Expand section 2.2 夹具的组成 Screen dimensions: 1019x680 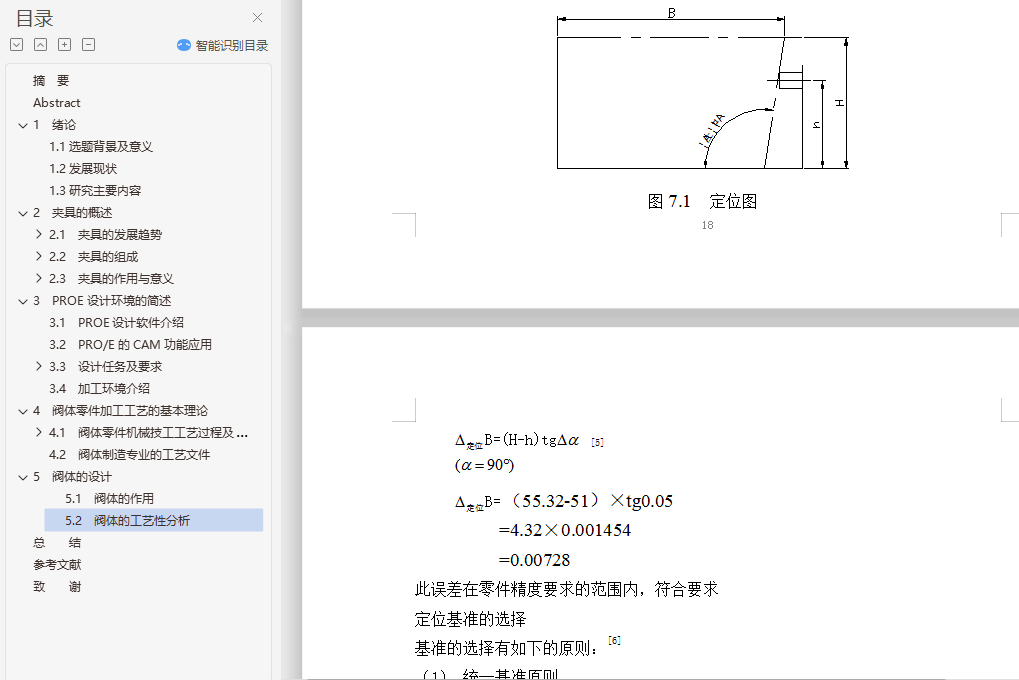point(39,256)
